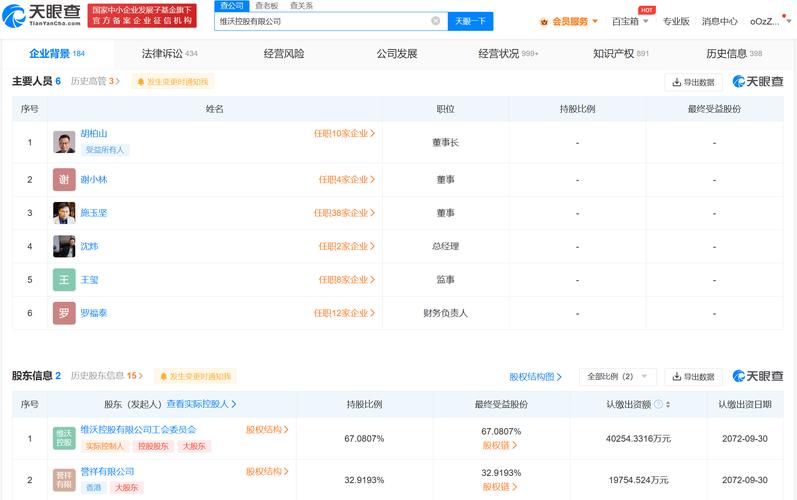Viewport: 797px width, 500px height.
Task: Click the 天眼一下 search button
Action: tap(470, 21)
